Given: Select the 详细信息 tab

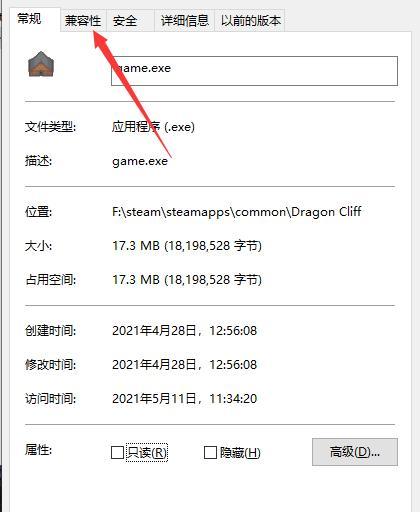Looking at the screenshot, I should tap(184, 21).
